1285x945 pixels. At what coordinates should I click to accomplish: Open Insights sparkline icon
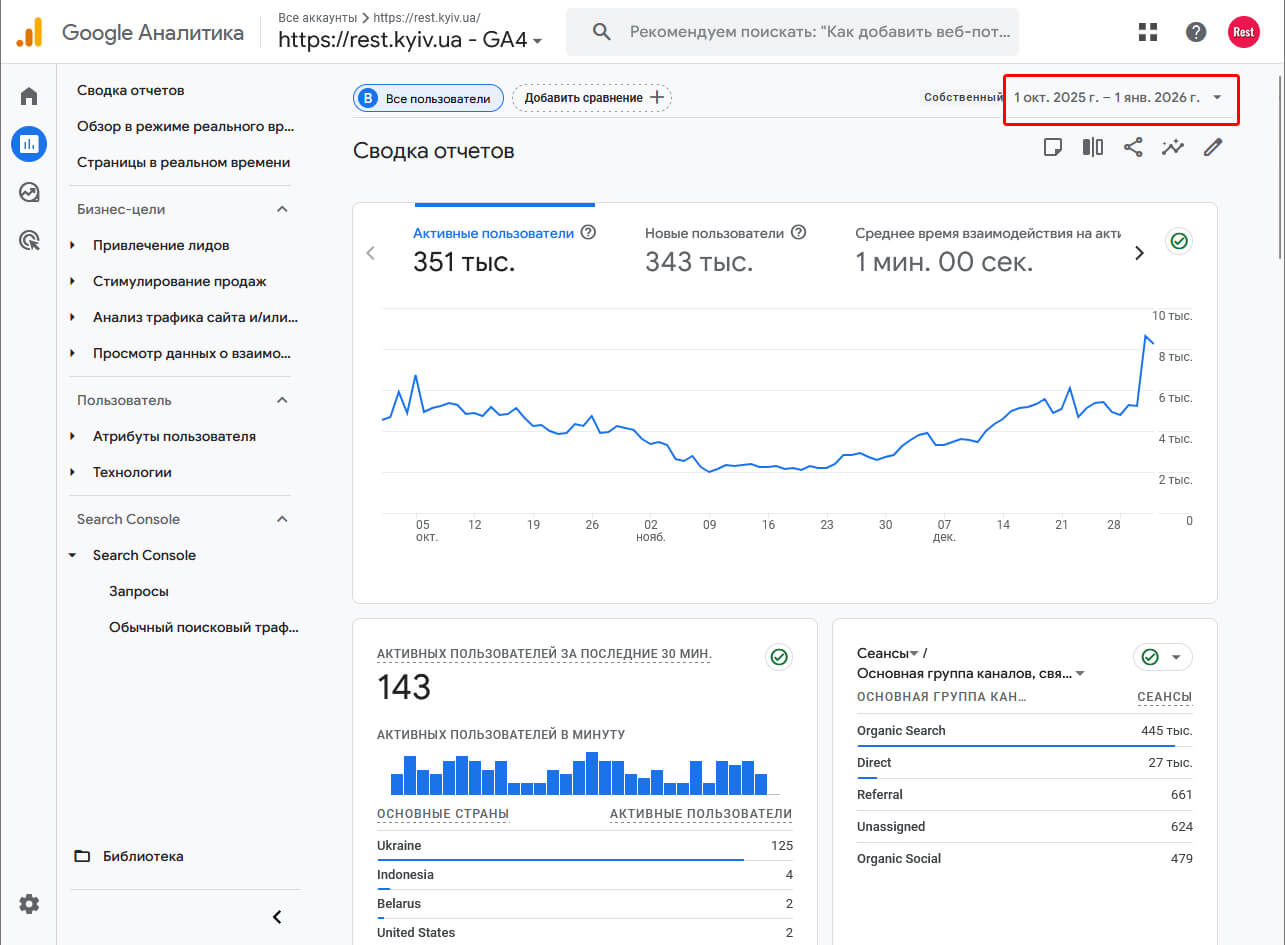point(1173,148)
